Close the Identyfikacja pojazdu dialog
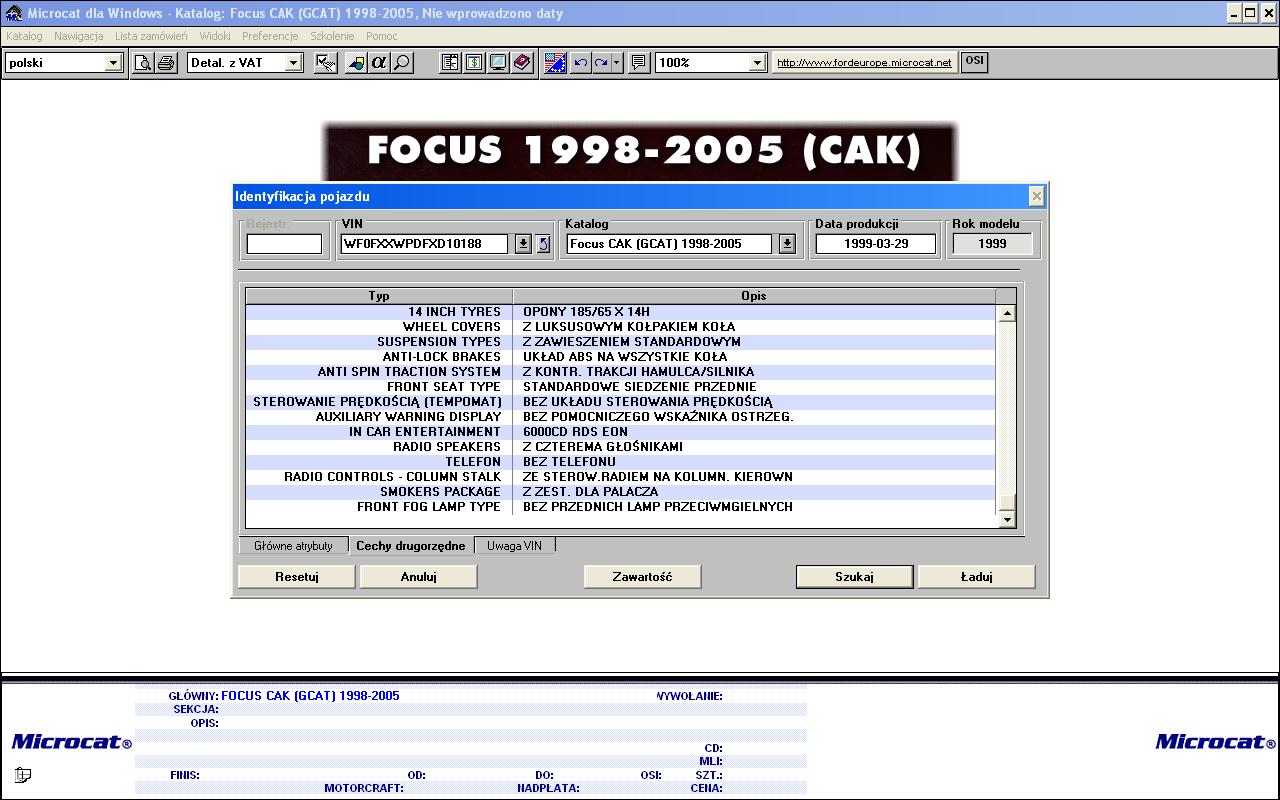 click(x=1037, y=196)
